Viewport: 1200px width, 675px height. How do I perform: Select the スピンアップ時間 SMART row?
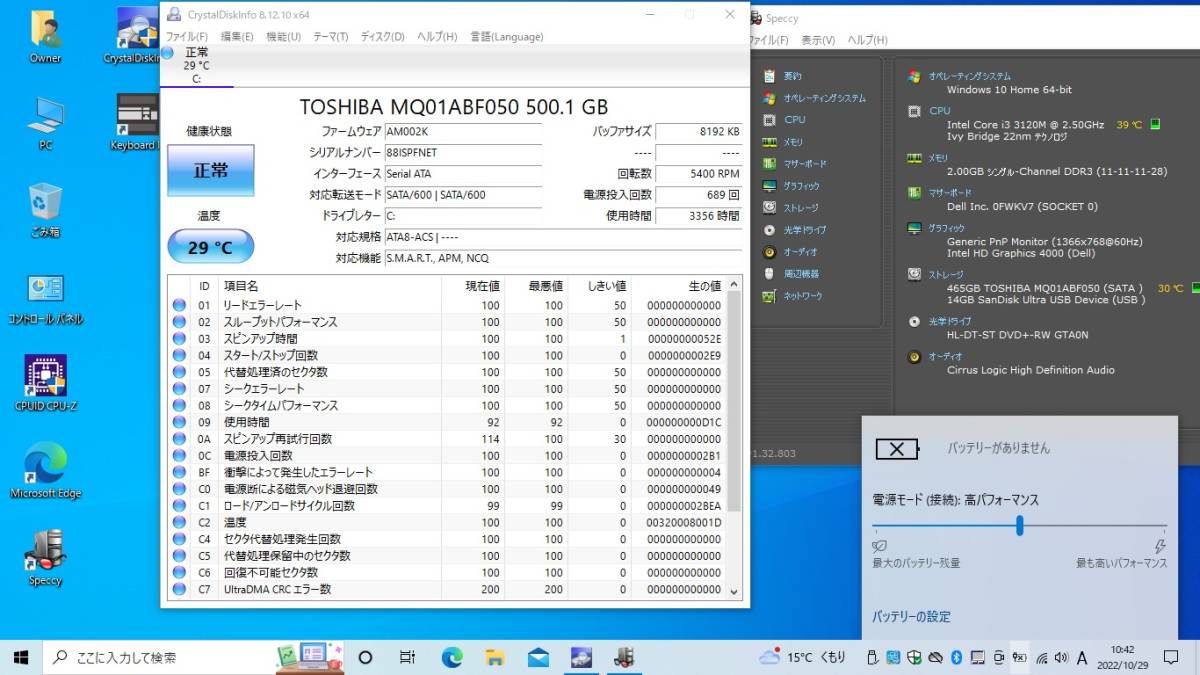click(447, 339)
